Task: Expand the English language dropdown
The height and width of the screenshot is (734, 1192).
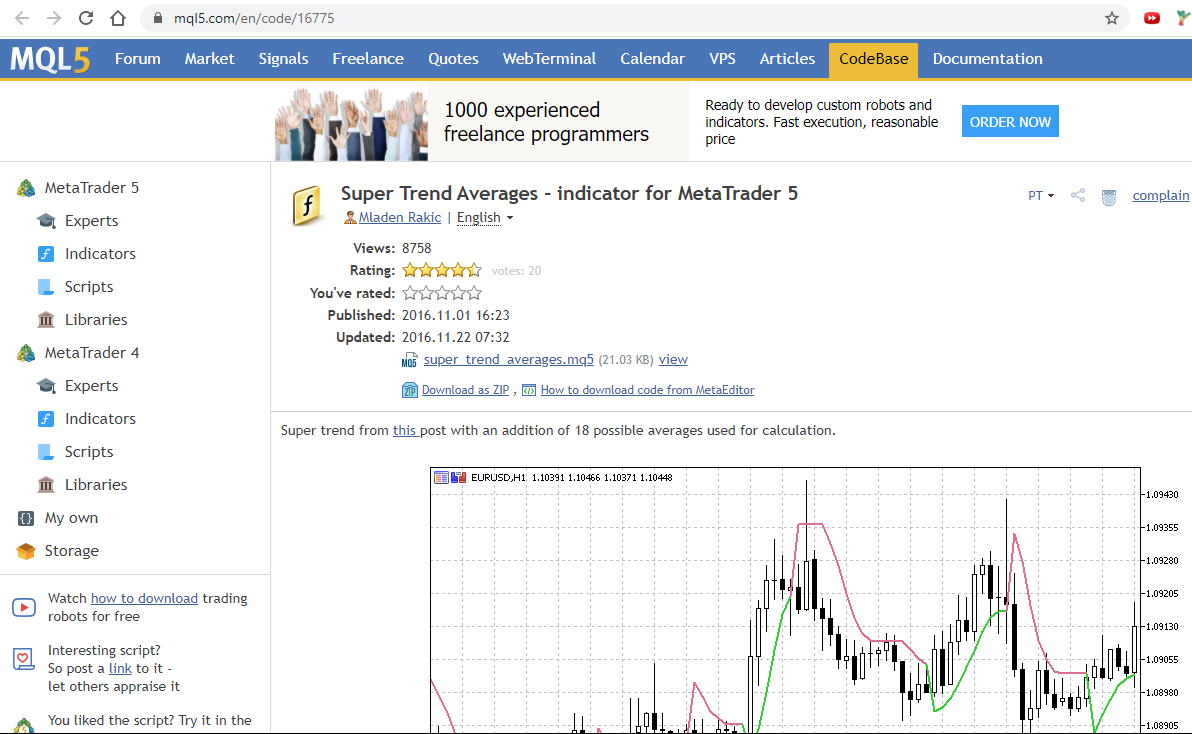Action: click(485, 218)
